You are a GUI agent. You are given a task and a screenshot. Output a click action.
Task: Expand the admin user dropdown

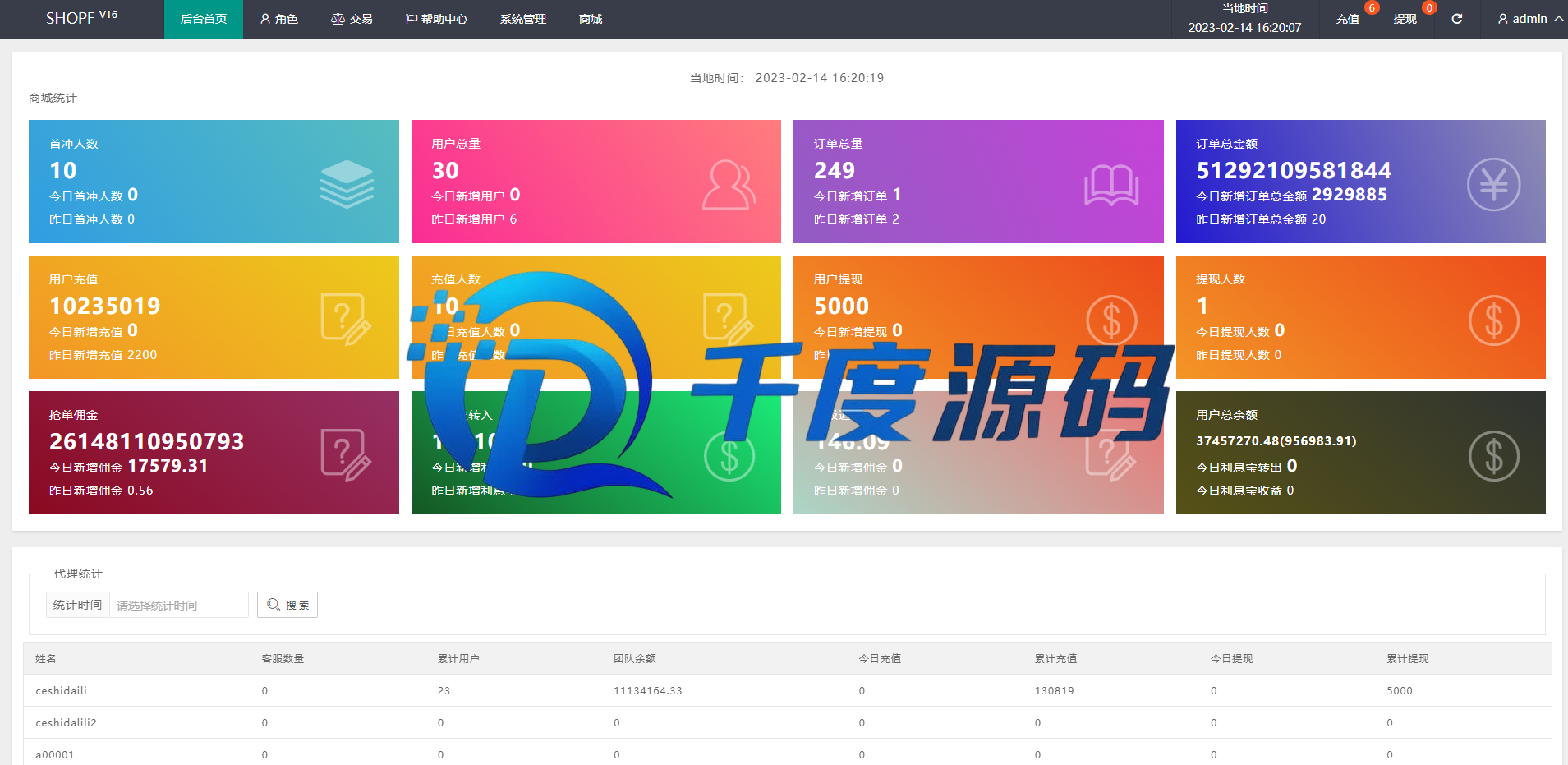(1530, 19)
